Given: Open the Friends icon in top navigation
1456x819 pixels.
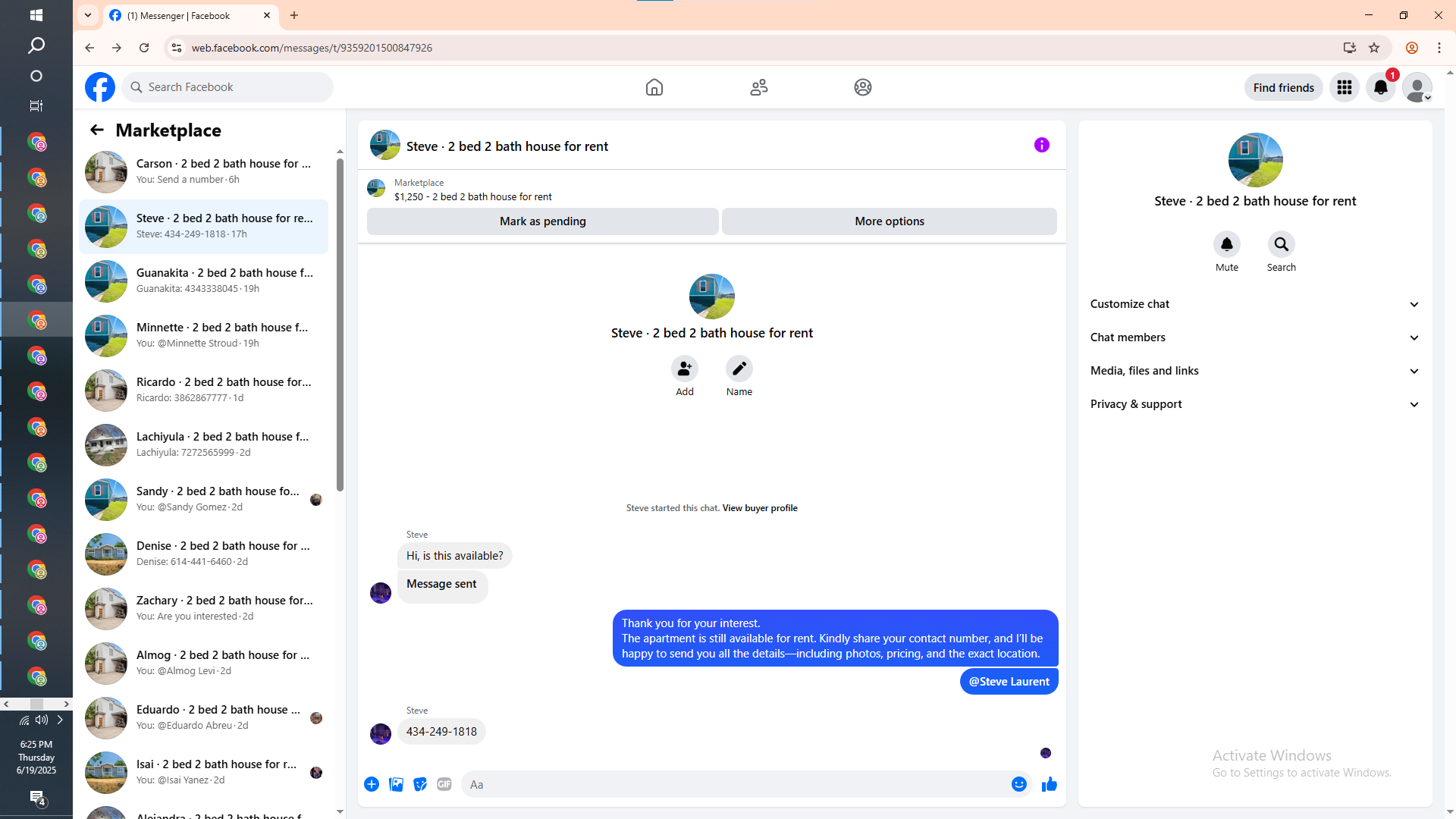Looking at the screenshot, I should coord(759,87).
